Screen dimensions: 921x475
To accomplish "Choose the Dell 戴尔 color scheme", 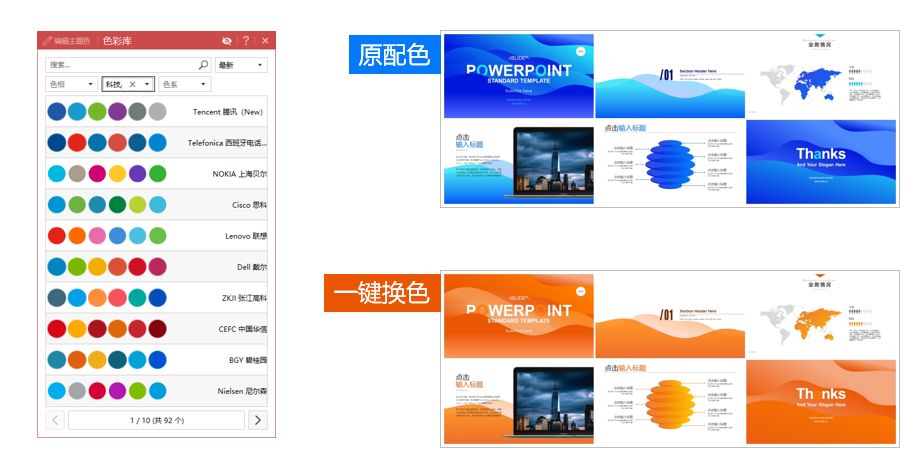I will coord(156,267).
